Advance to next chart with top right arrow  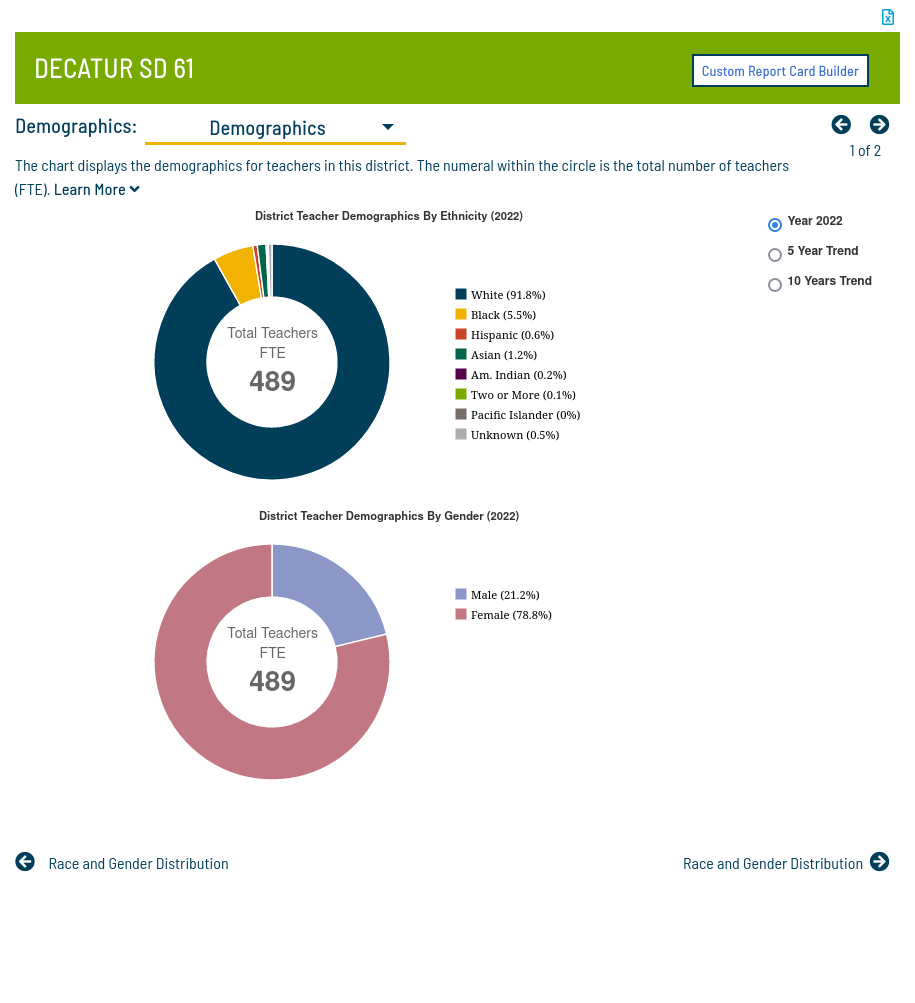[879, 124]
